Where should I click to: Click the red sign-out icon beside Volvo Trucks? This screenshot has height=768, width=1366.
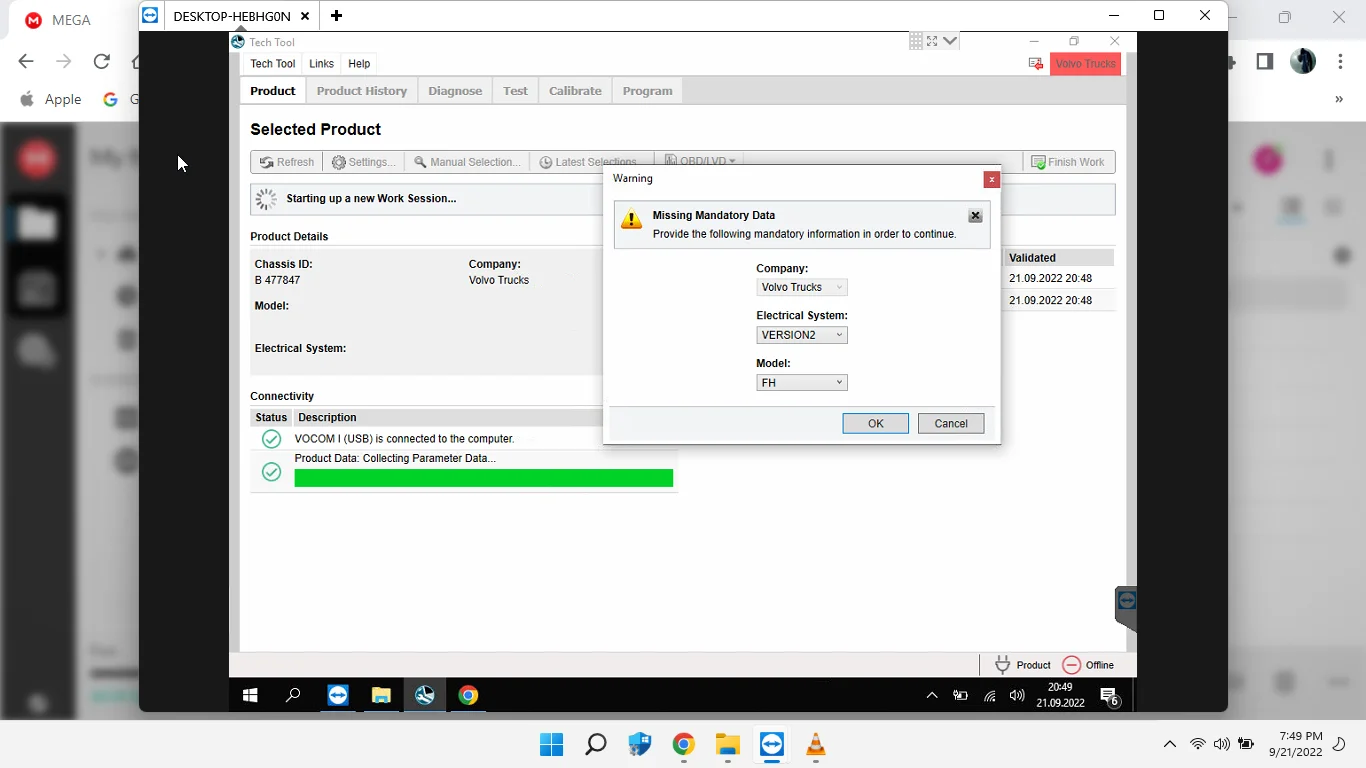pos(1036,64)
